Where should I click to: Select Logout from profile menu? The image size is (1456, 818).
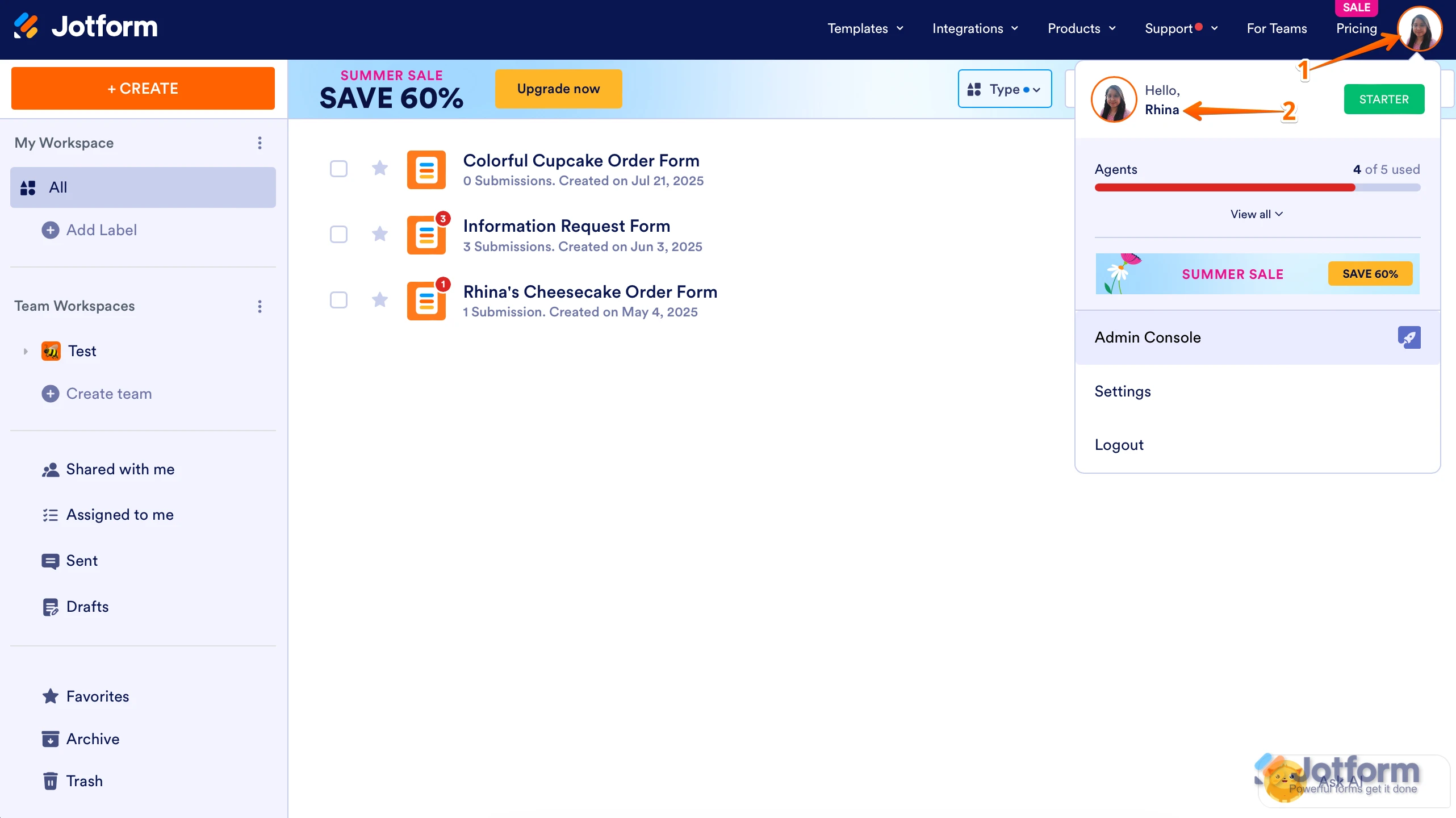[x=1257, y=445]
